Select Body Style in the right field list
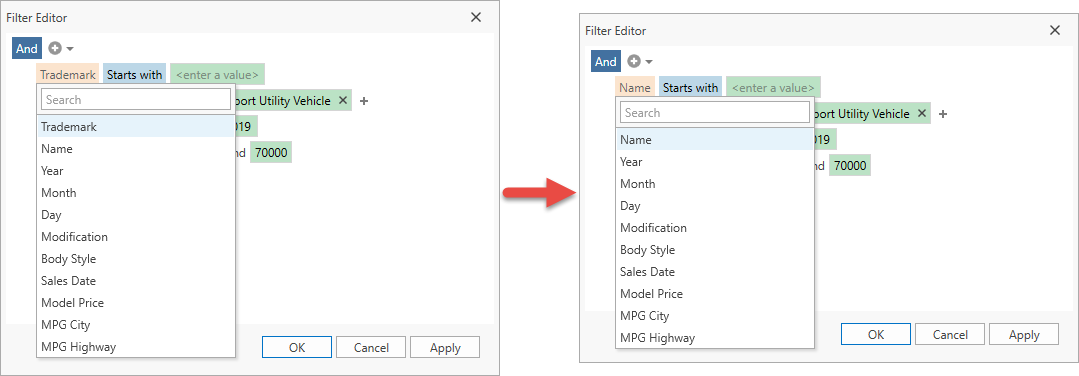 click(715, 250)
